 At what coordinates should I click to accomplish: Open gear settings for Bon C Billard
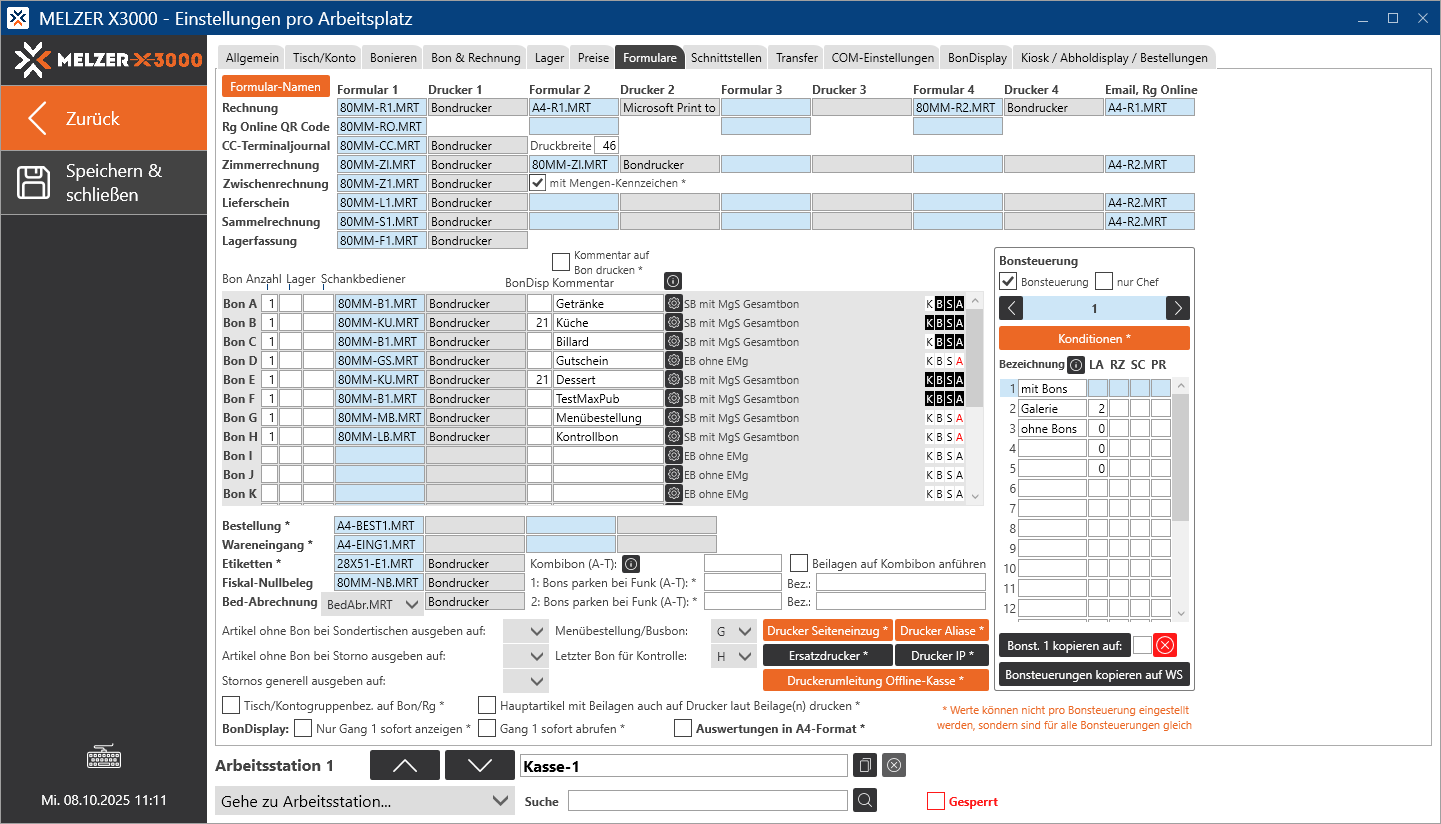[x=674, y=341]
